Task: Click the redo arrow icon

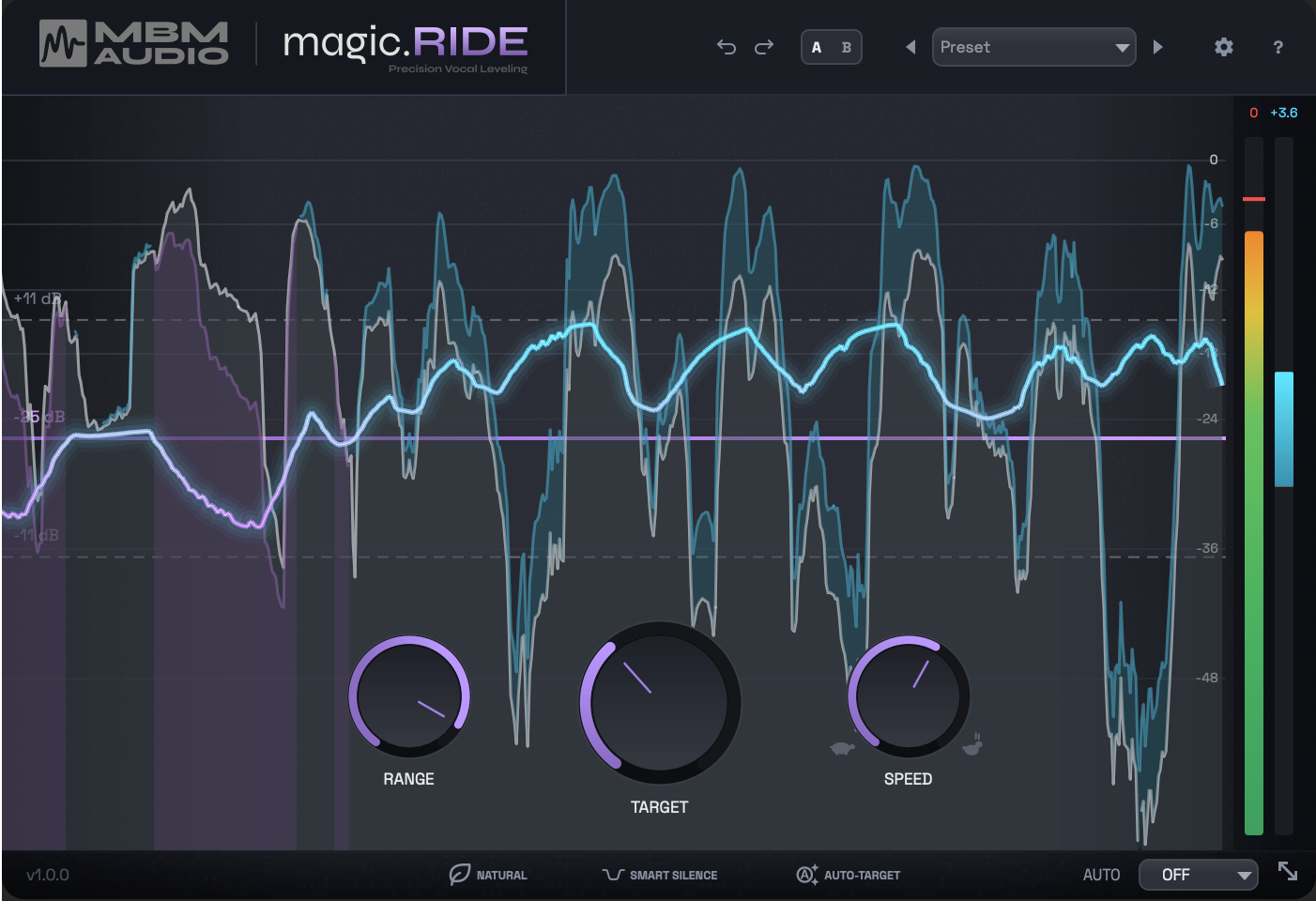Action: pyautogui.click(x=764, y=47)
